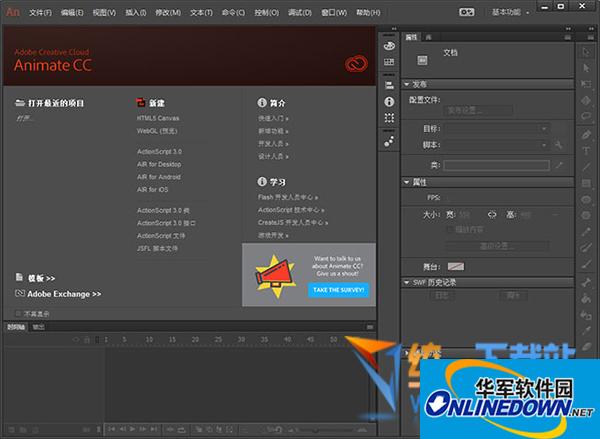The image size is (600, 439).
Task: Open the collapsed Color panel icon
Action: (x=389, y=46)
